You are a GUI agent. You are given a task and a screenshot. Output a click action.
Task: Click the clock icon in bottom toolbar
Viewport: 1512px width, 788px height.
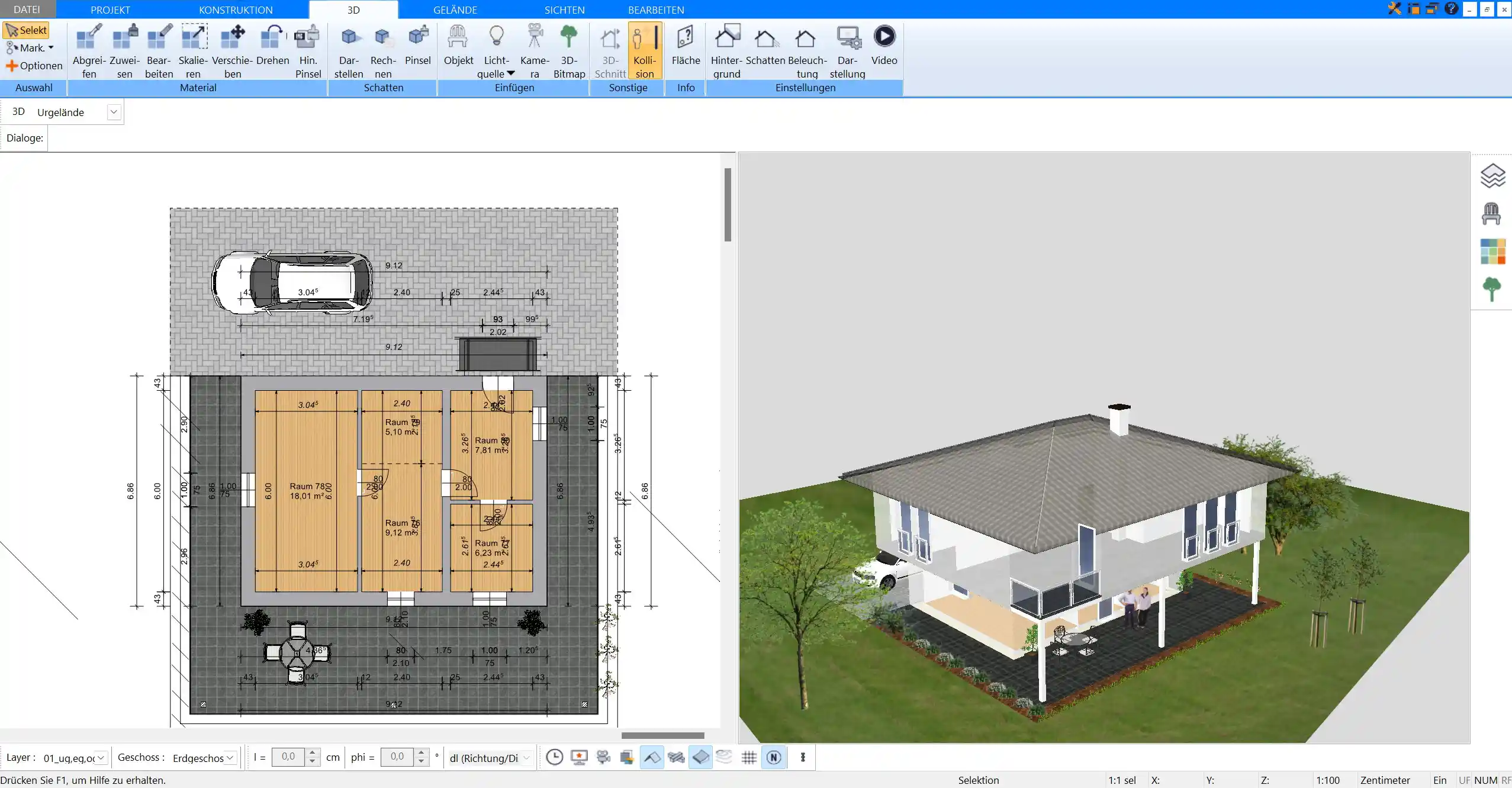(554, 757)
